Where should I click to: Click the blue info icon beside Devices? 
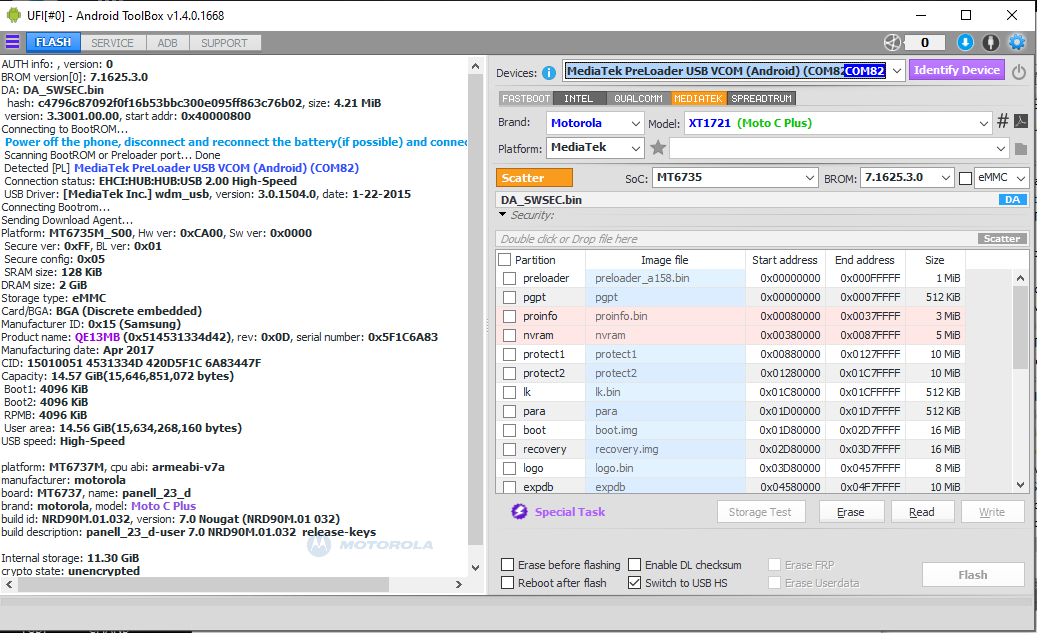(x=549, y=73)
